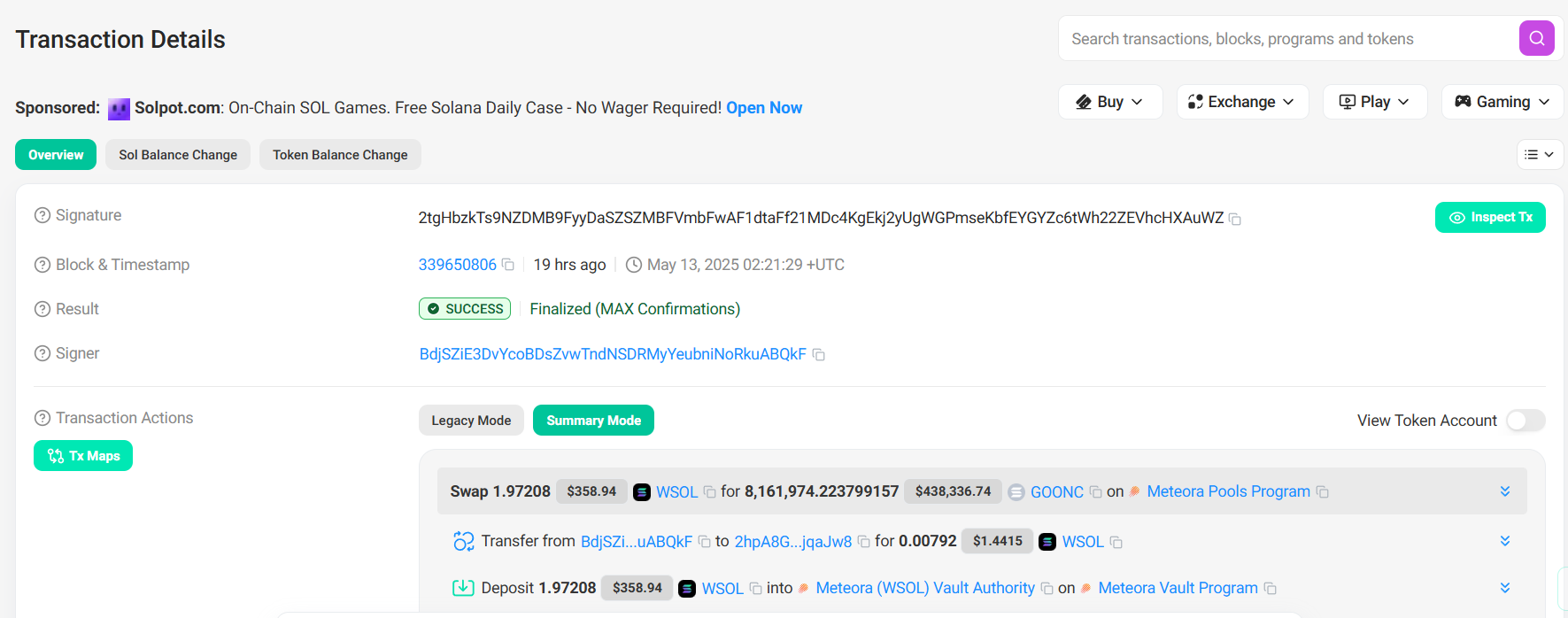
Task: Click help icon next to Transaction Actions
Action: pos(42,418)
